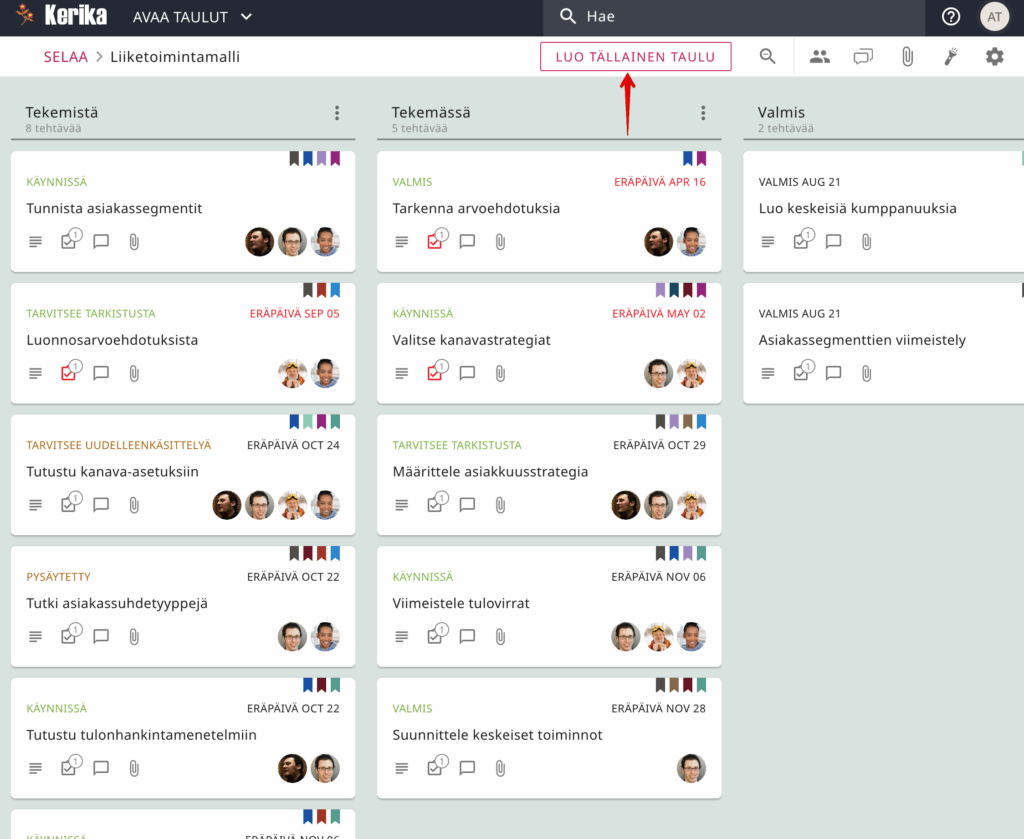1024x839 pixels.
Task: Go to SELAA breadcrumb
Action: [65, 57]
